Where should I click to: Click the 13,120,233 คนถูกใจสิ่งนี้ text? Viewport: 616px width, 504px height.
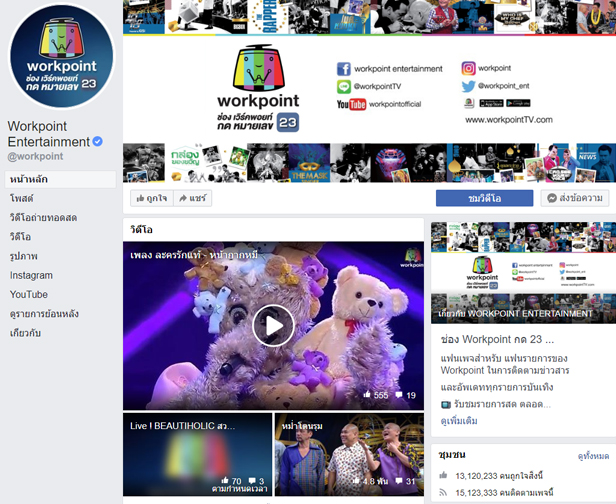(x=499, y=476)
